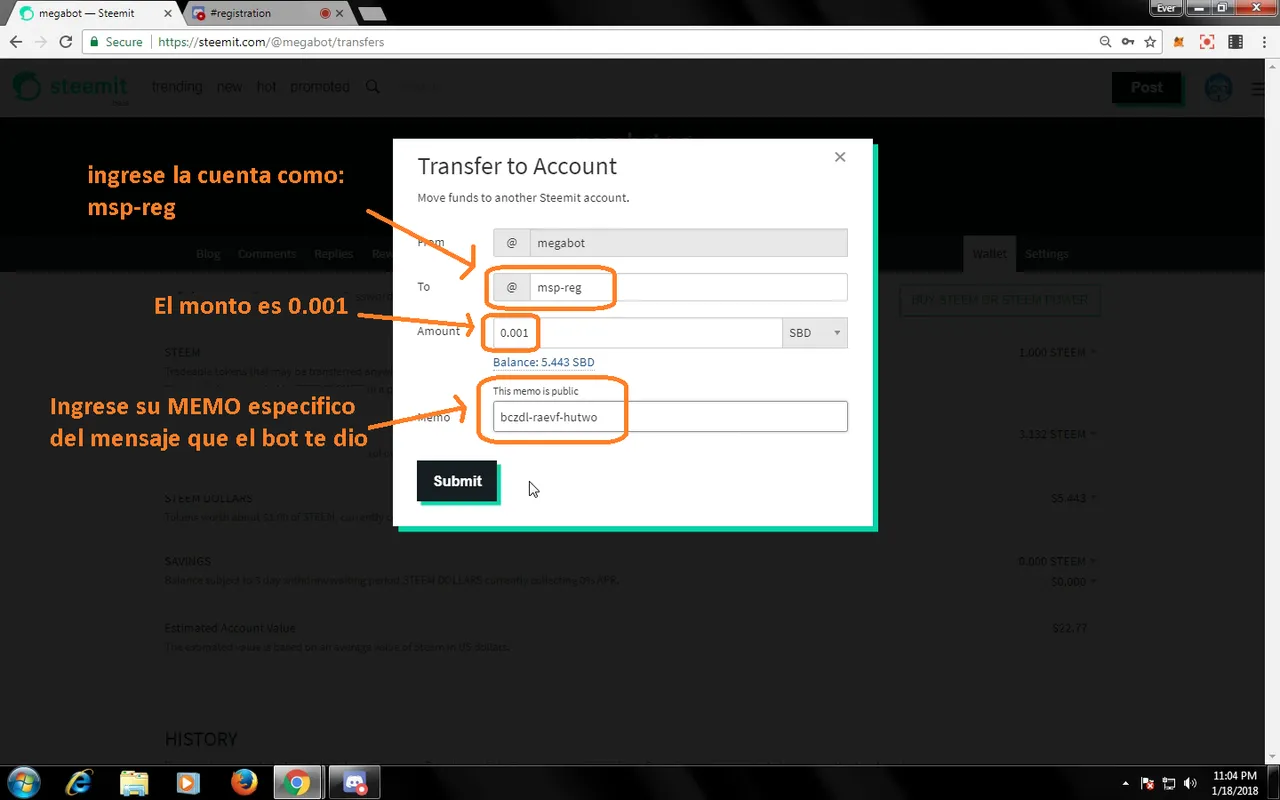Show hidden system tray icons
1280x800 pixels.
click(x=1127, y=783)
